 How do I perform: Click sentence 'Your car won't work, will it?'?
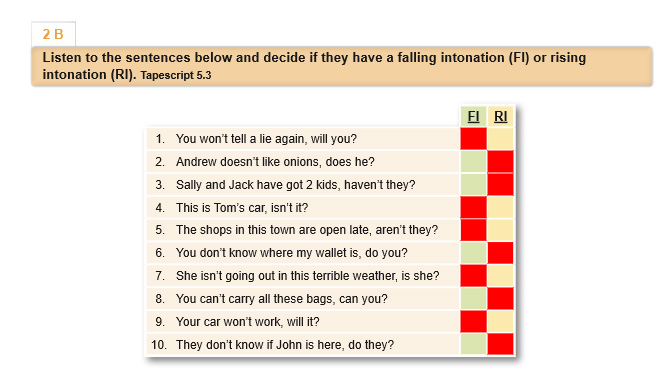point(248,322)
